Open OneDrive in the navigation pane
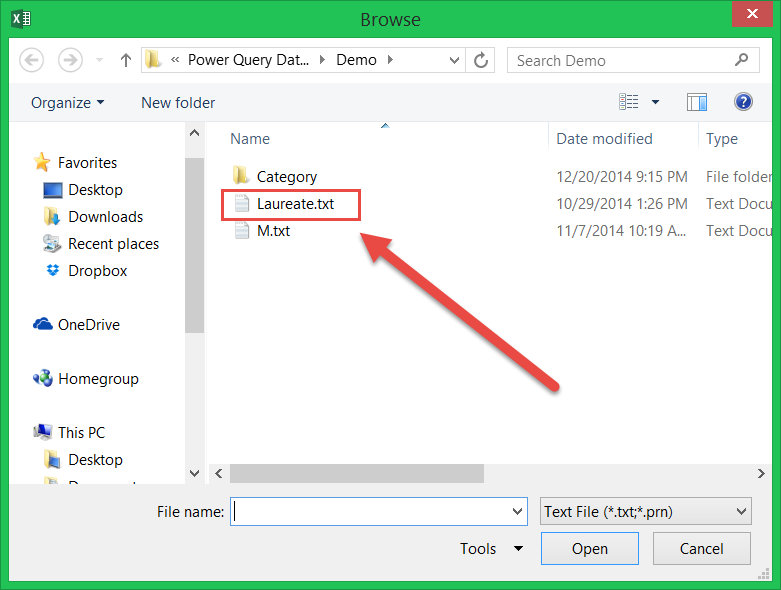This screenshot has width=781, height=590. (x=88, y=325)
